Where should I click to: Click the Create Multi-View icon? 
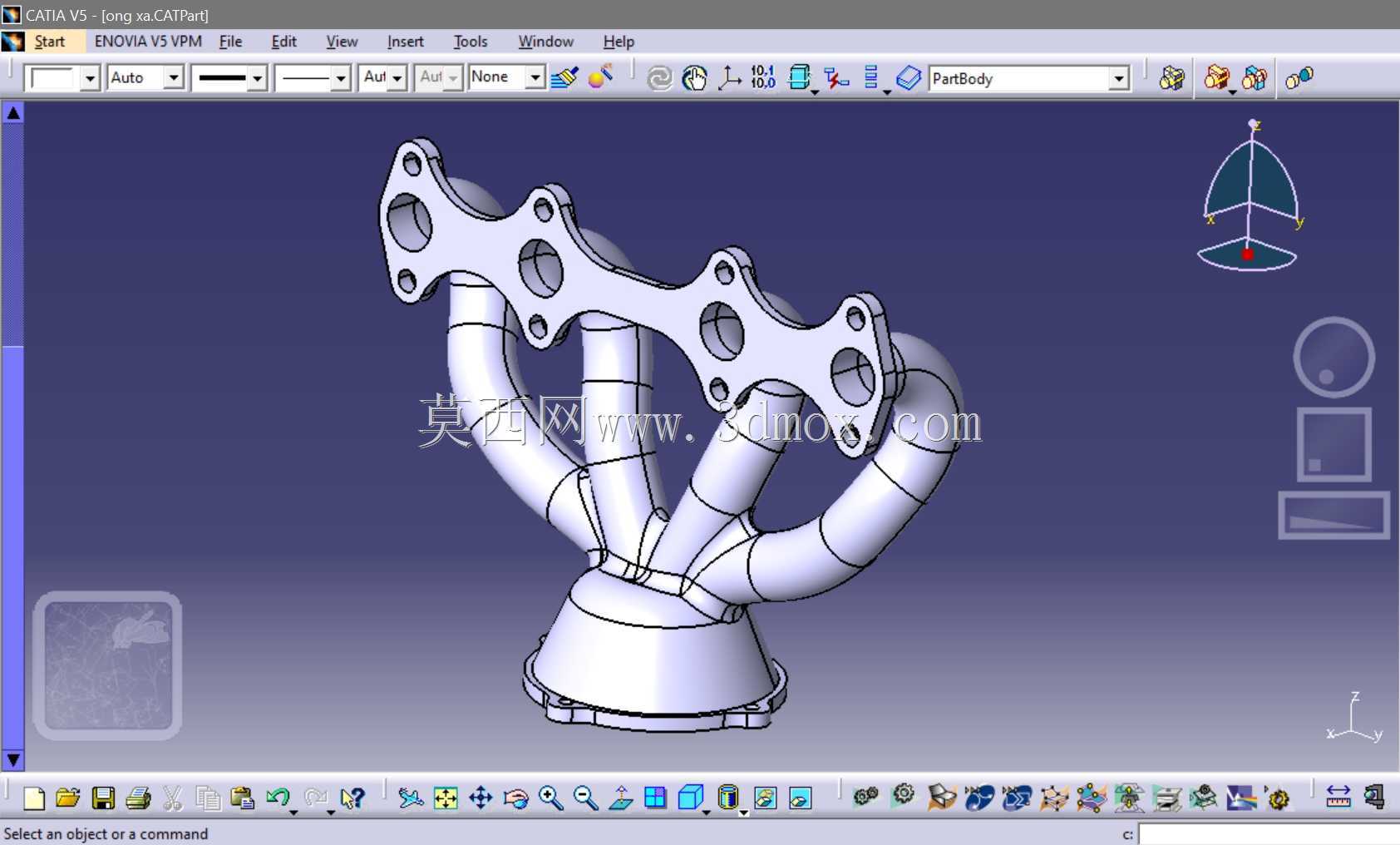pyautogui.click(x=655, y=798)
